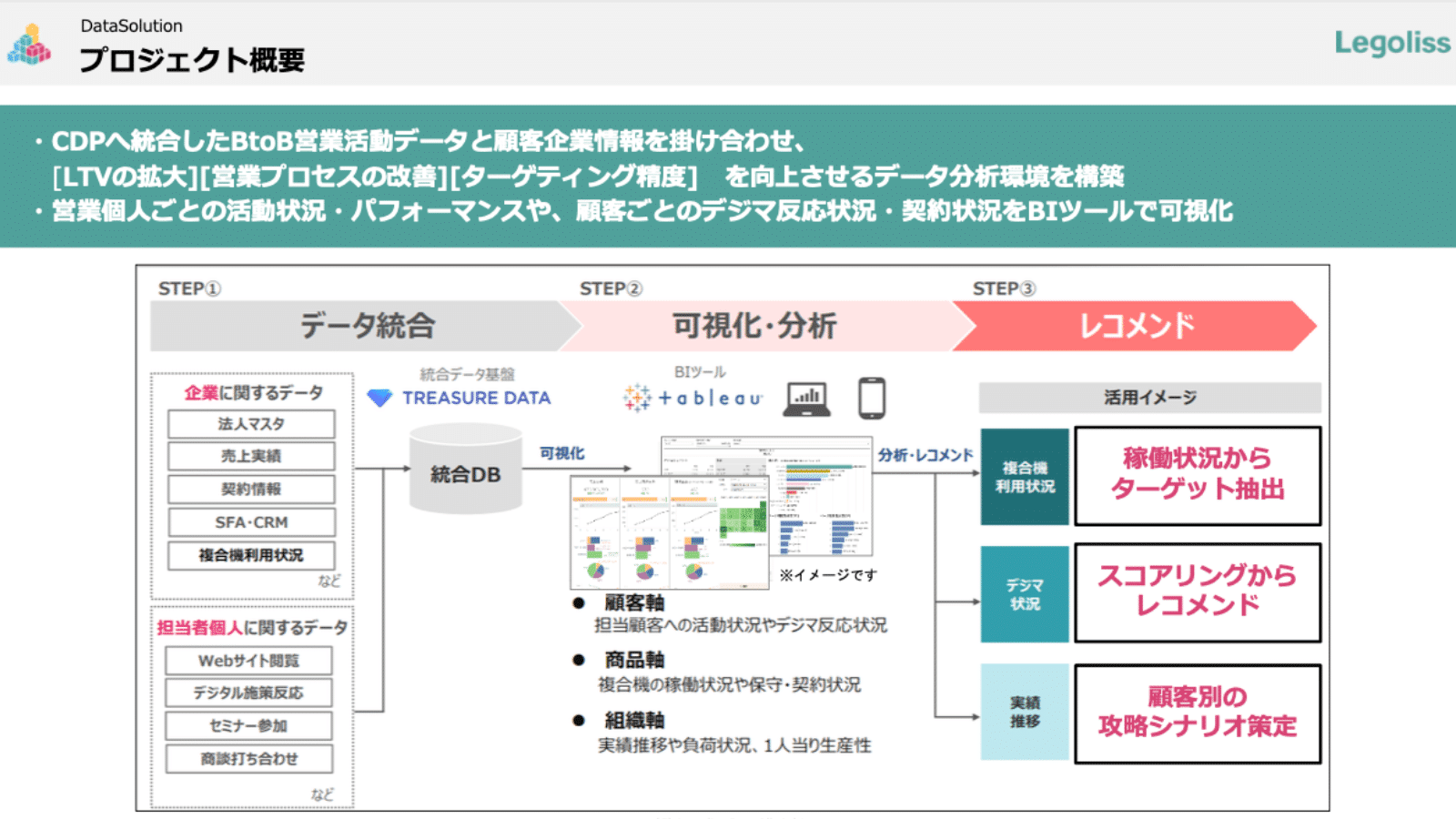Image resolution: width=1456 pixels, height=819 pixels.
Task: Click the DataSolution colorful cubes logo
Action: pos(29,45)
